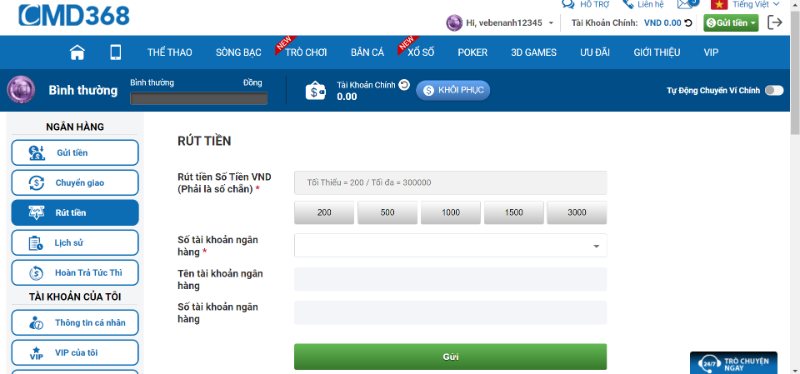Select Chuyển giao in the sidebar

(75, 183)
